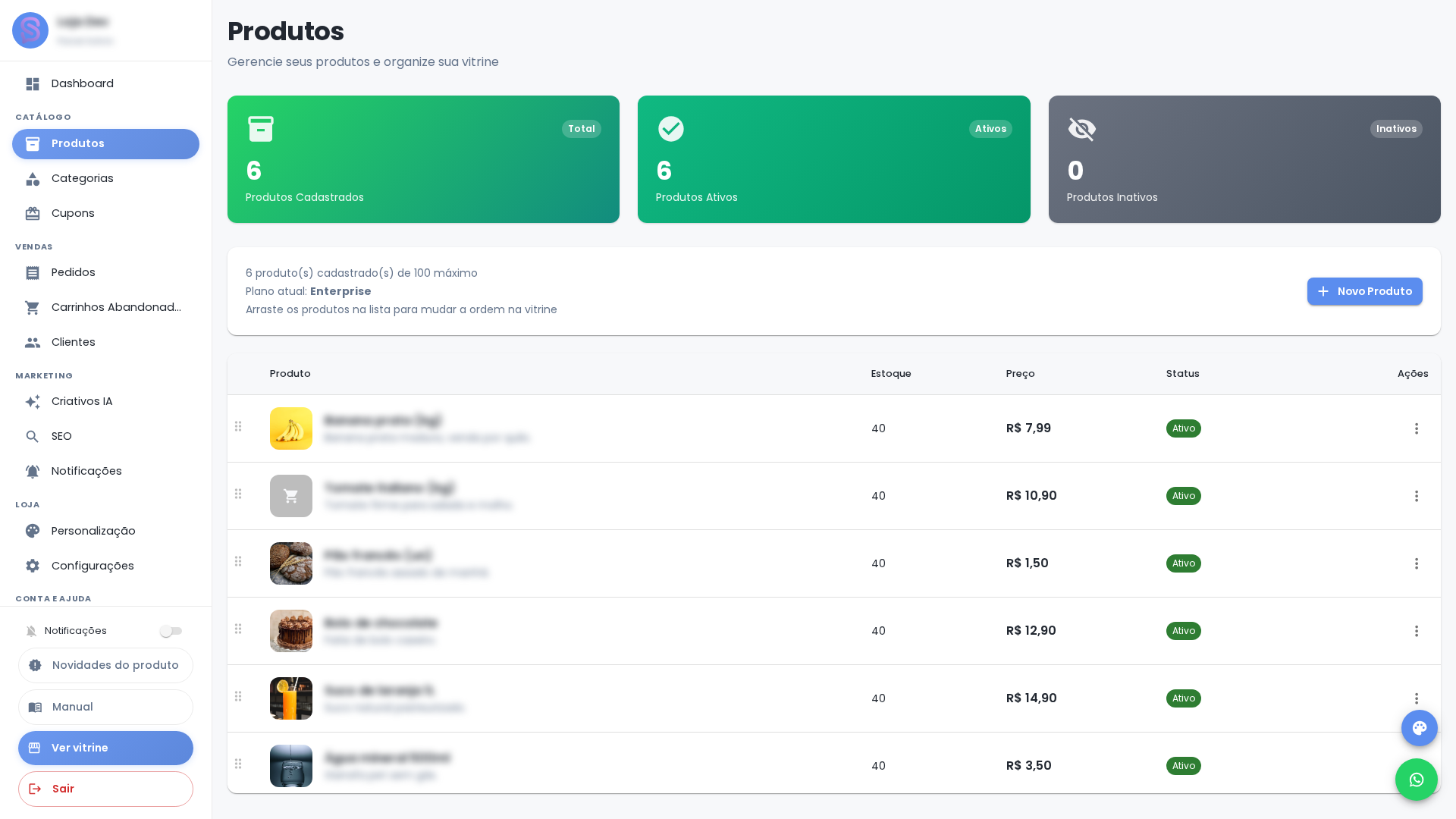Open Notificações in the Marketing section

(x=105, y=472)
